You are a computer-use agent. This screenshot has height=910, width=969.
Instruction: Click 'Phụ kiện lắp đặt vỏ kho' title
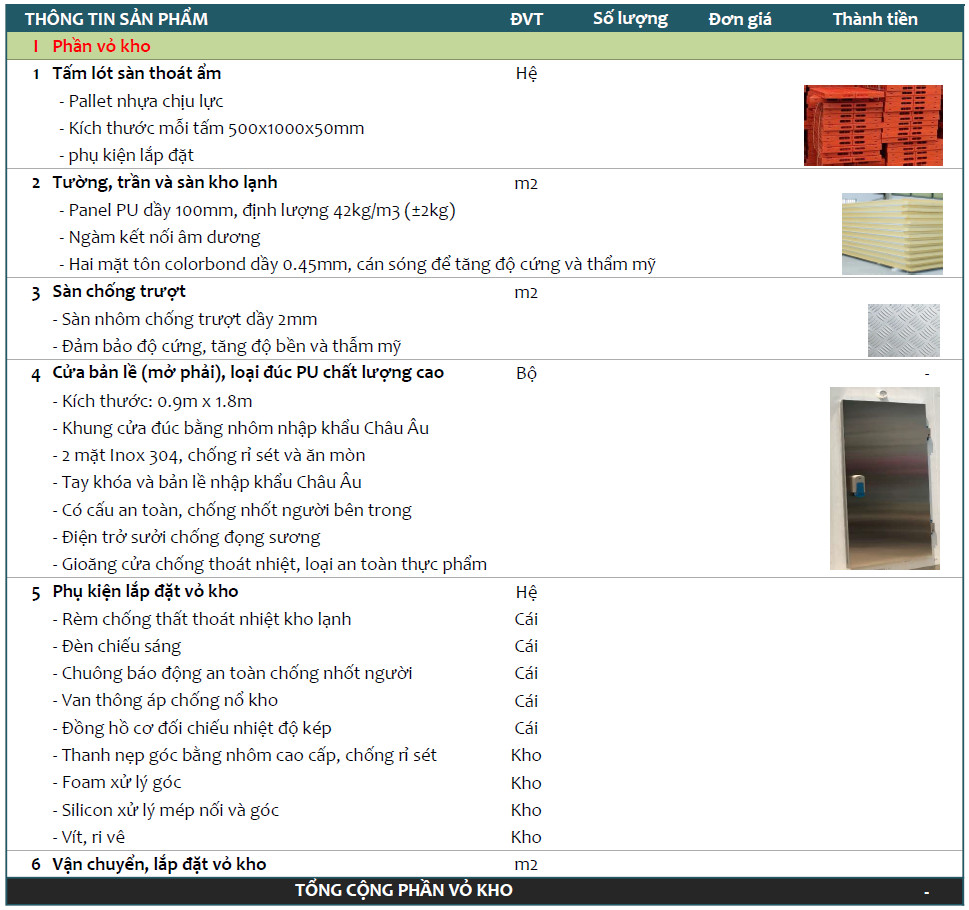(146, 591)
